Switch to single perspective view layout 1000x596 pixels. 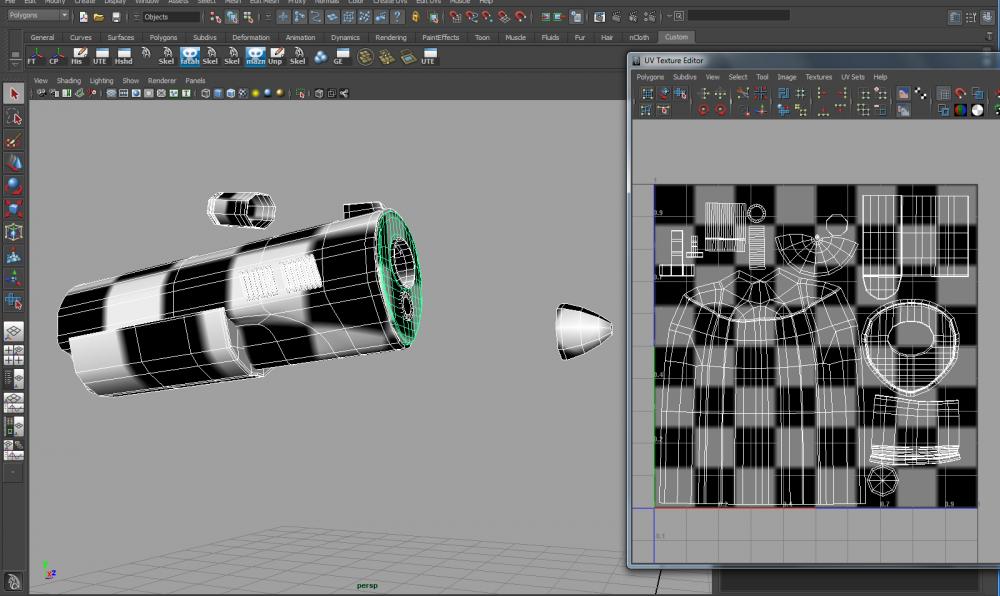[14, 331]
